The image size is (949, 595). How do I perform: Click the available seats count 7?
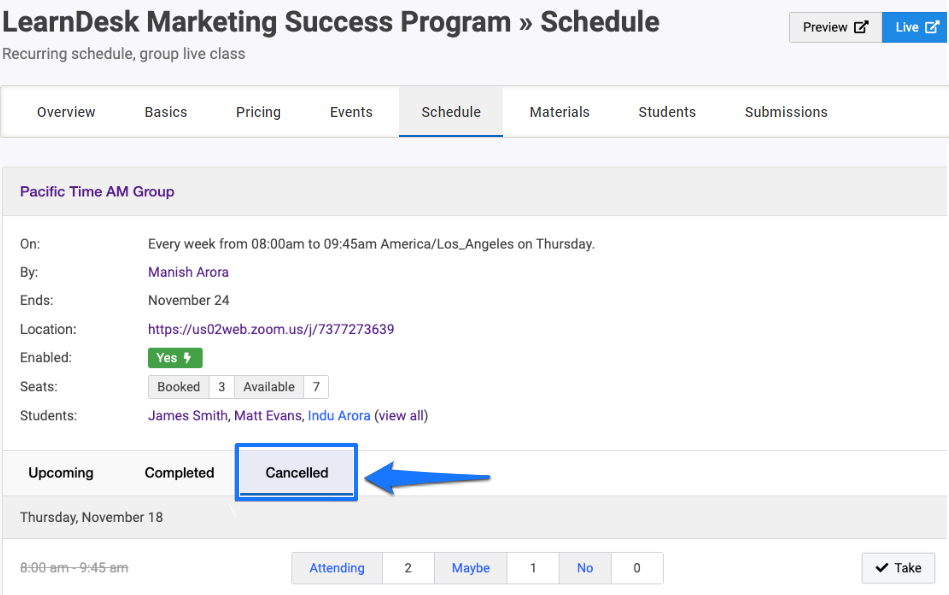pos(316,387)
